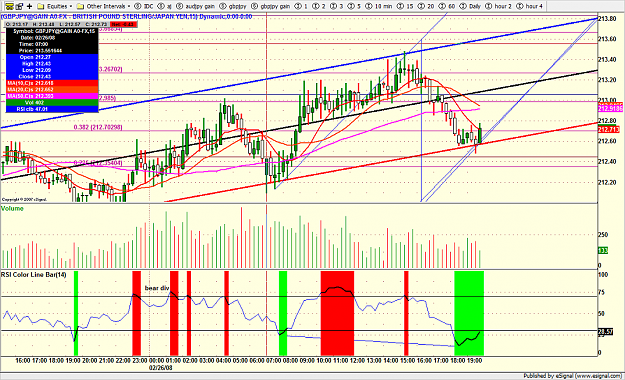Switch to the 20 minute interval

(x=426, y=6)
